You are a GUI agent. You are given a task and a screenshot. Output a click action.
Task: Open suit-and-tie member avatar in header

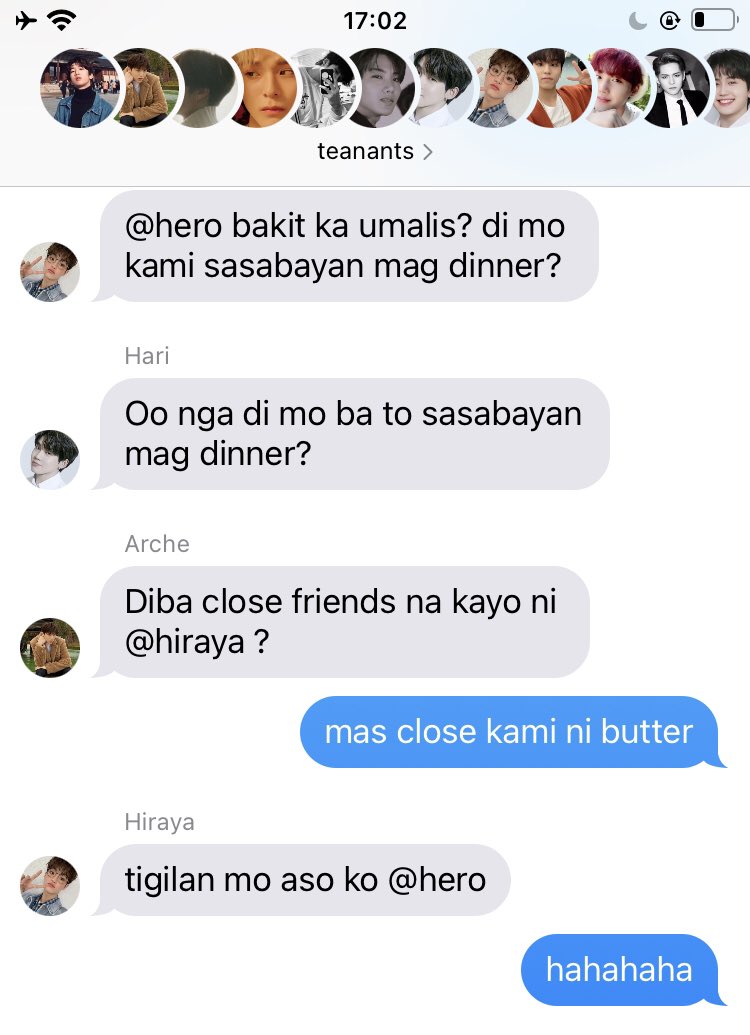click(x=677, y=88)
